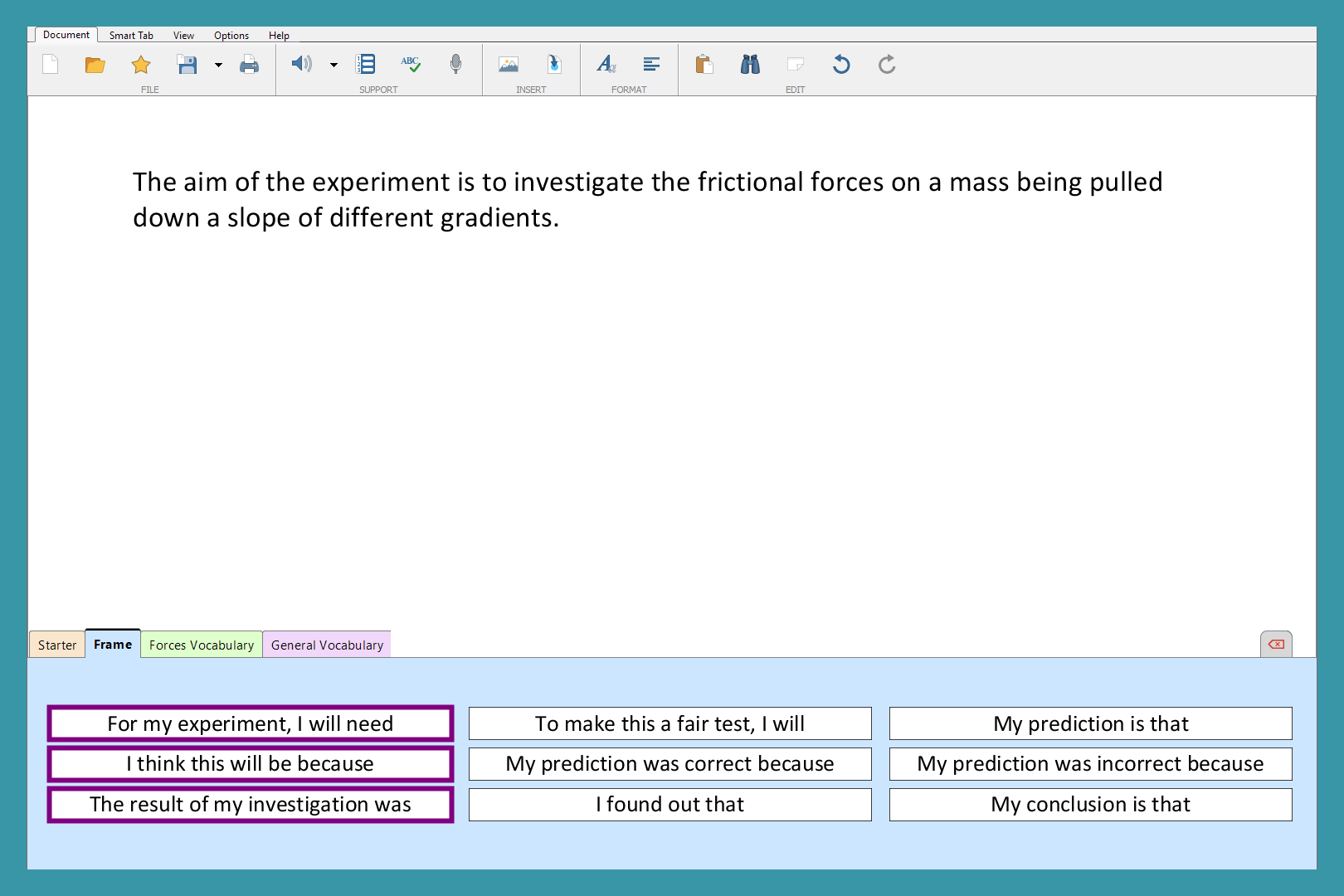
Task: Open the Options menu
Action: tap(231, 36)
